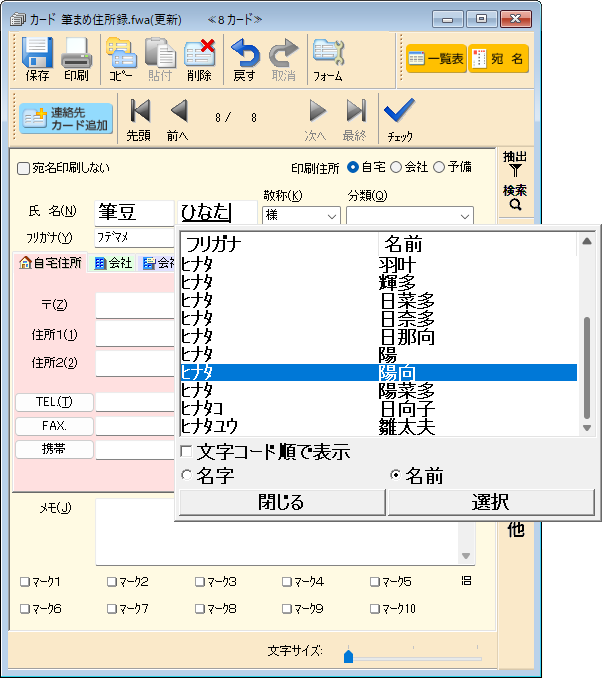Click the 選択 button
The image size is (602, 678).
[x=491, y=502]
